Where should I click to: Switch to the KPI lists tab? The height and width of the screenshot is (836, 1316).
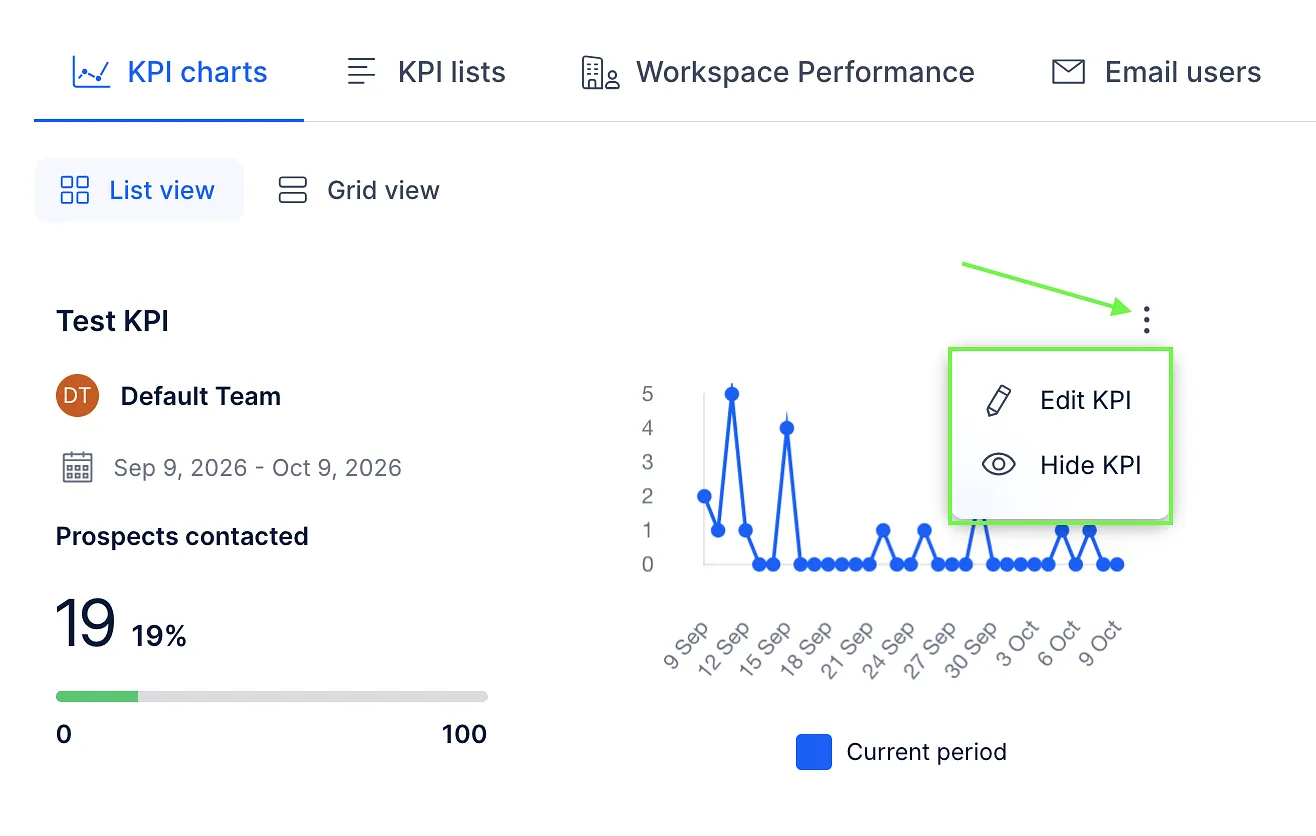coord(426,72)
